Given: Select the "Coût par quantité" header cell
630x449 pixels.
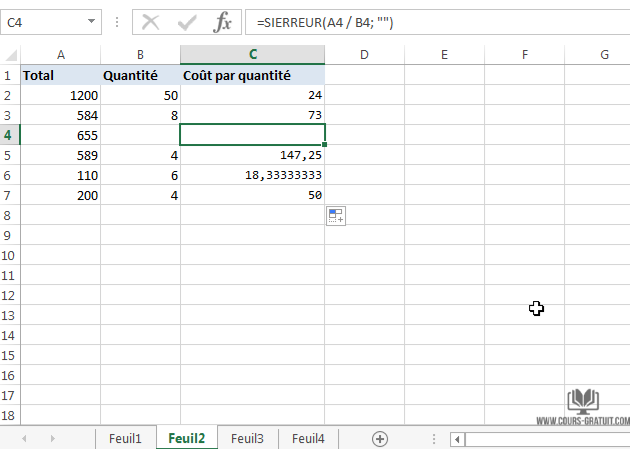Looking at the screenshot, I should tap(252, 75).
